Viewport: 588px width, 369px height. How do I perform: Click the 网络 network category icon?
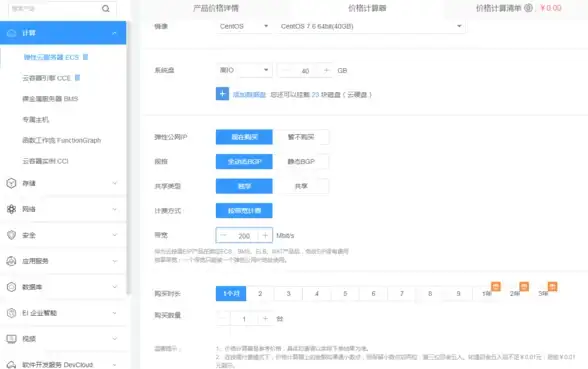(x=12, y=209)
